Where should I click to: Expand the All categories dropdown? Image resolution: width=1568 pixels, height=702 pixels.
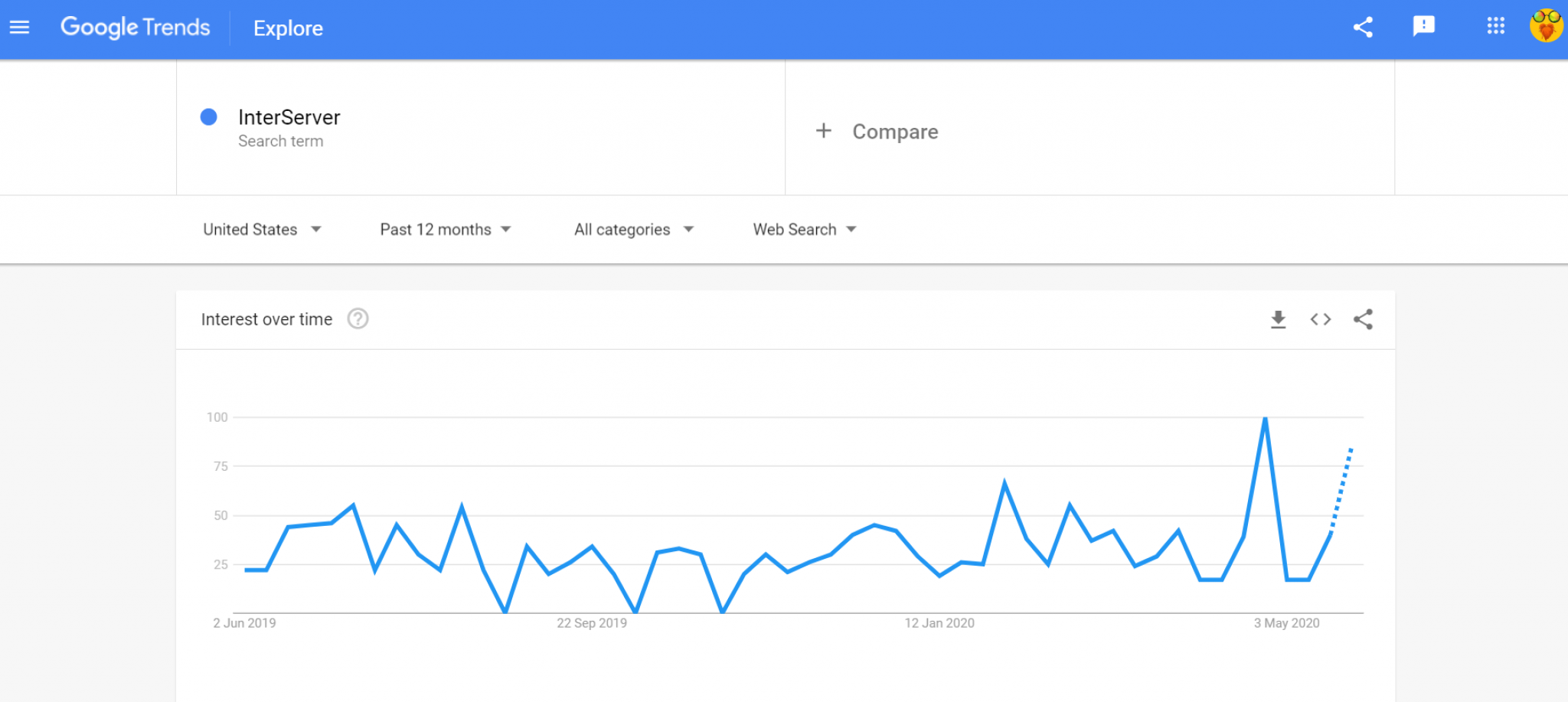[634, 230]
